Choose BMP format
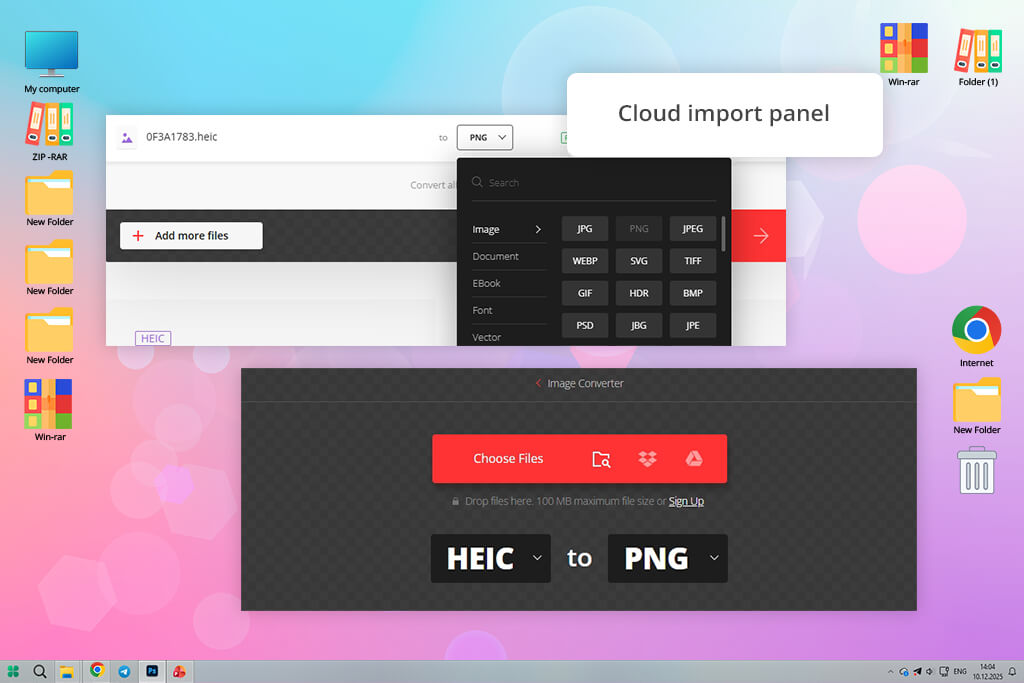This screenshot has height=683, width=1024. coord(692,293)
